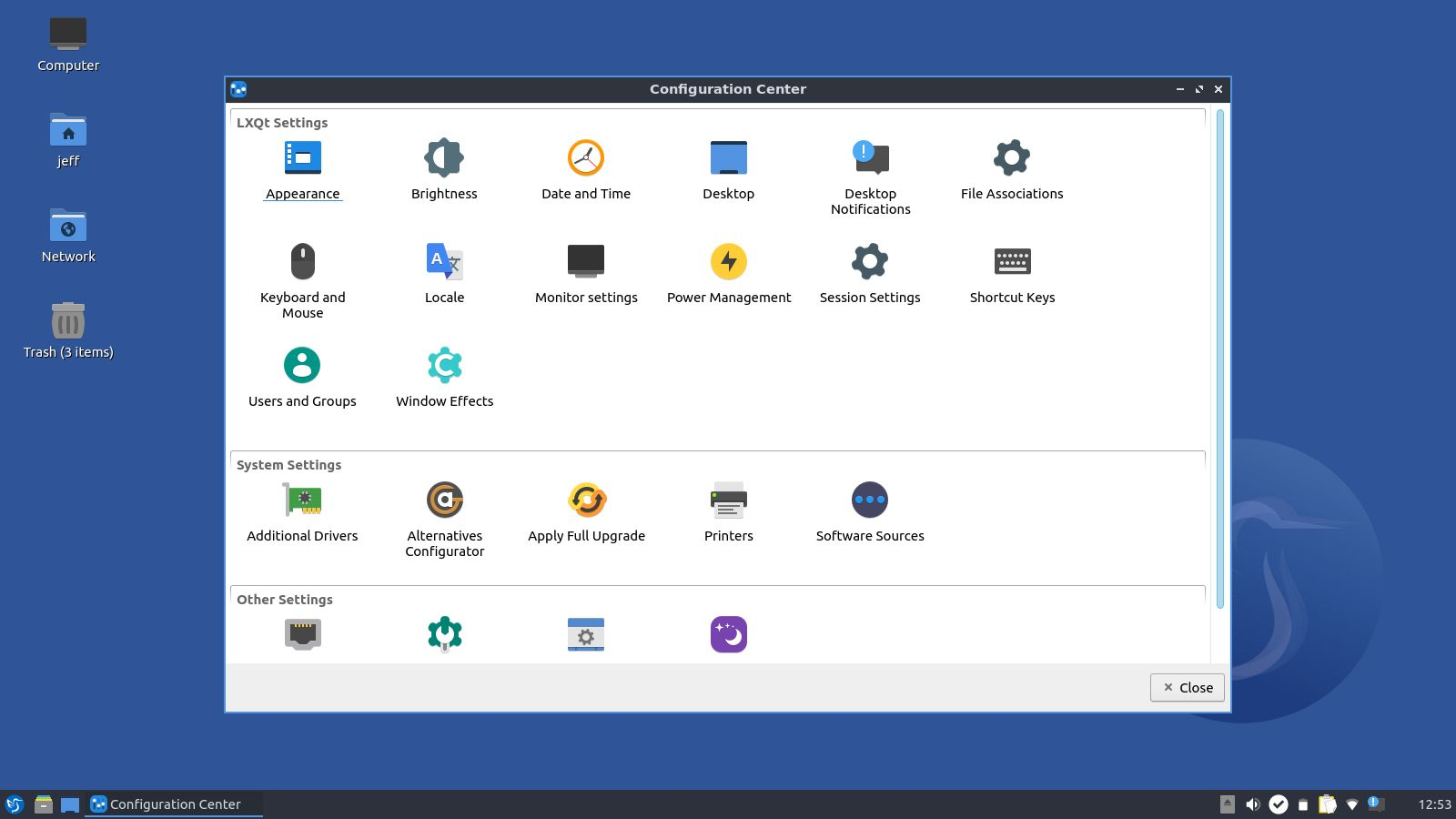This screenshot has width=1456, height=819.
Task: Launch Monitor settings
Action: click(x=586, y=274)
